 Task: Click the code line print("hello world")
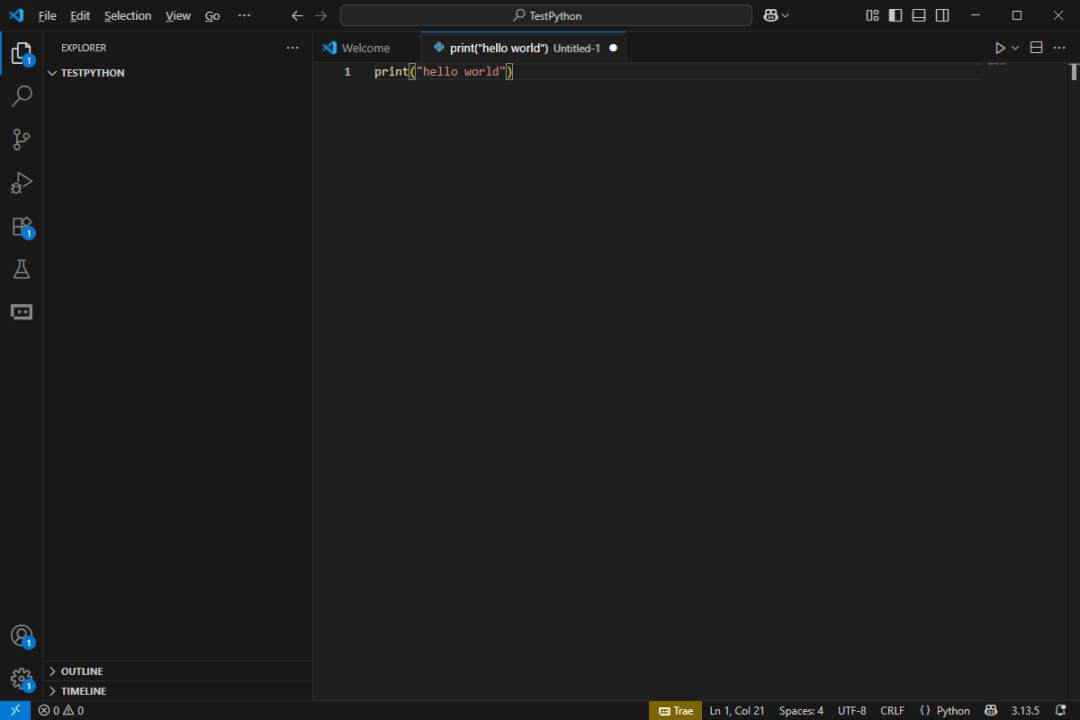pyautogui.click(x=444, y=72)
